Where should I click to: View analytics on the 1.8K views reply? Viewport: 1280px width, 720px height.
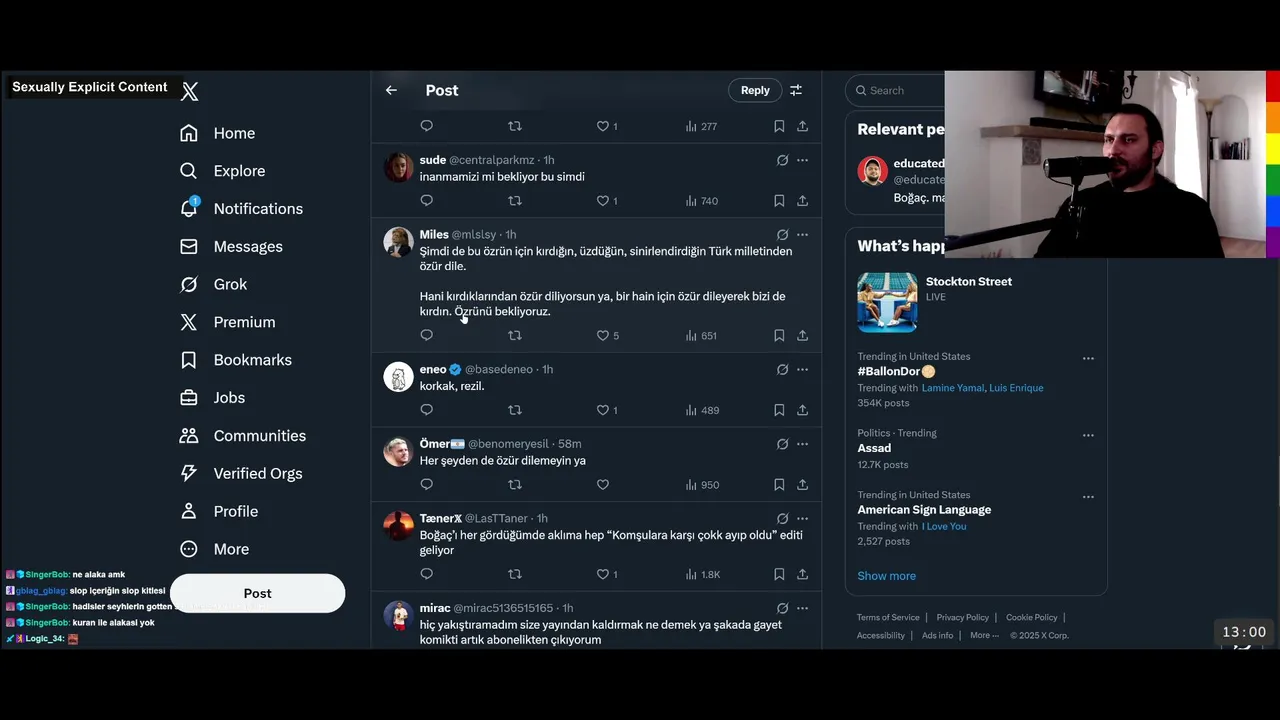click(703, 574)
